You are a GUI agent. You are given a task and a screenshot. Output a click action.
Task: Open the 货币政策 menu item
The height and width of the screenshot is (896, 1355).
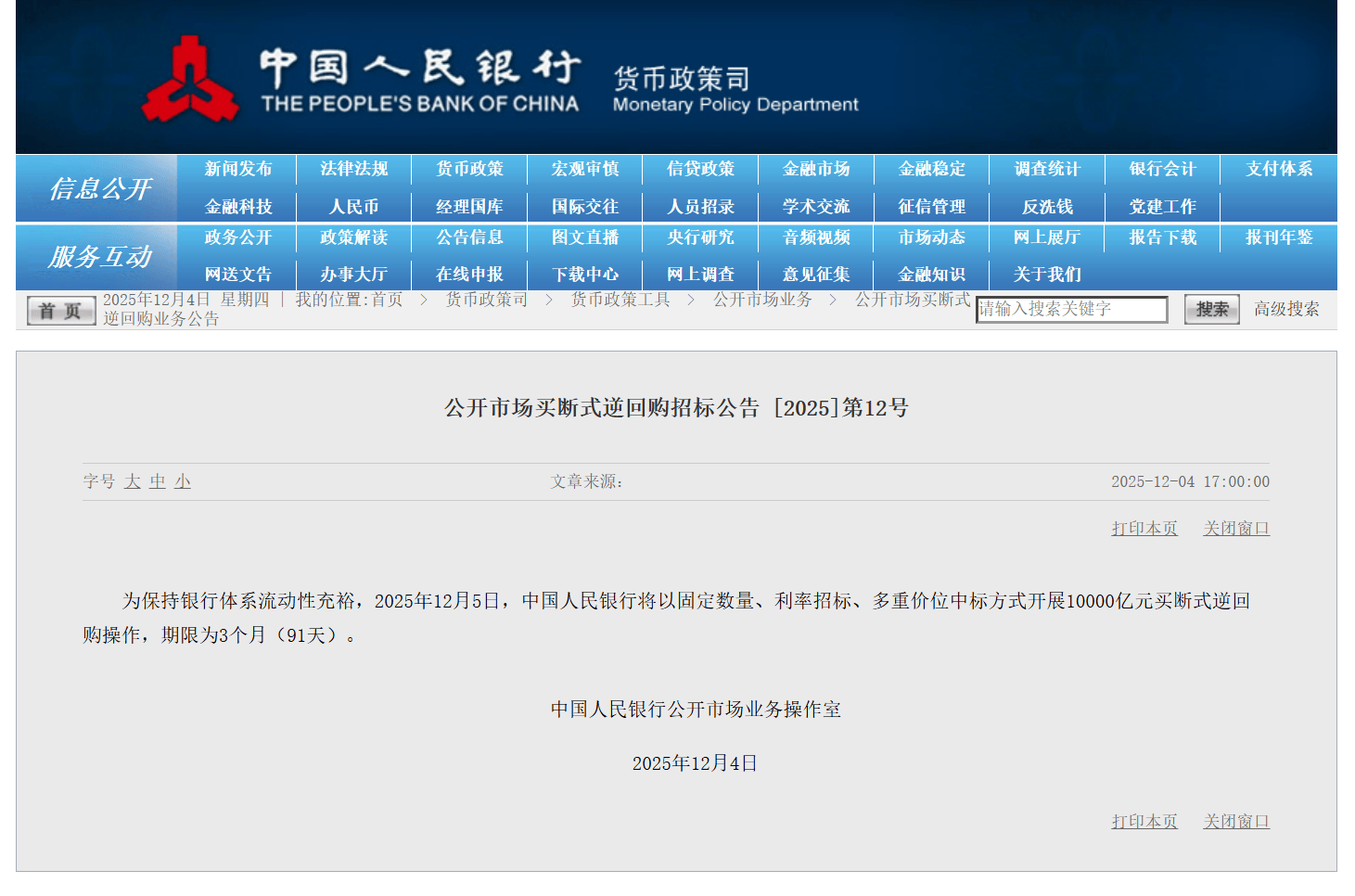[x=469, y=169]
